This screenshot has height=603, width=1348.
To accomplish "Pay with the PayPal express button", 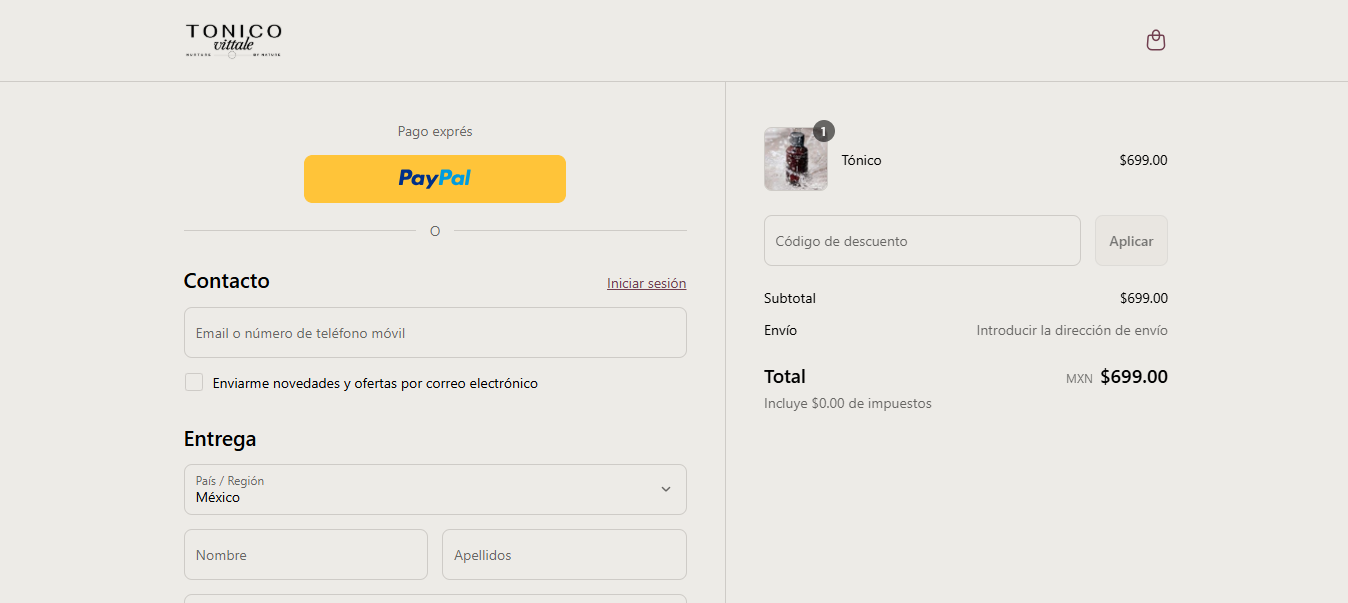I will [435, 179].
